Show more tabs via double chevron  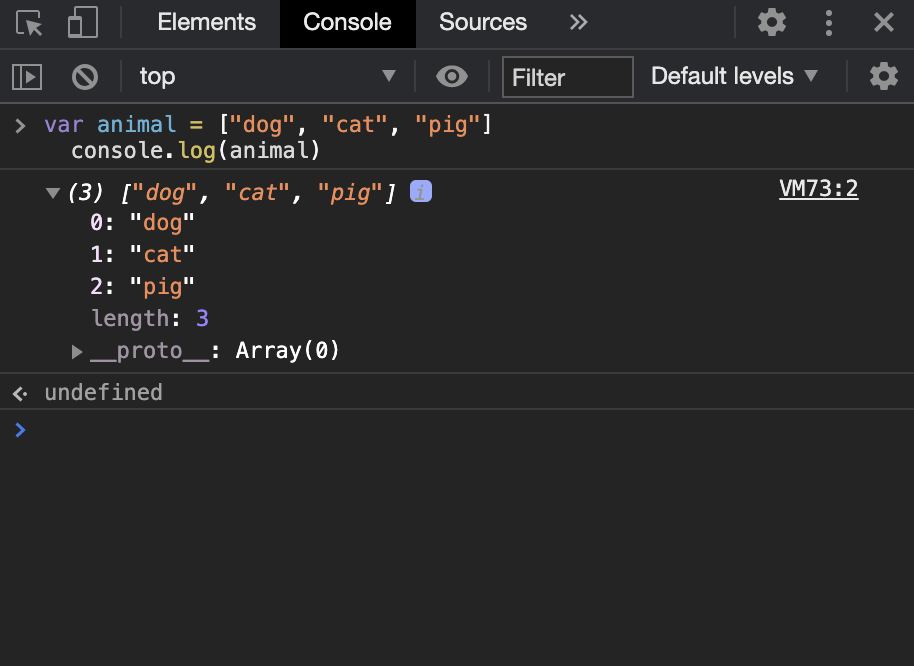(x=578, y=23)
